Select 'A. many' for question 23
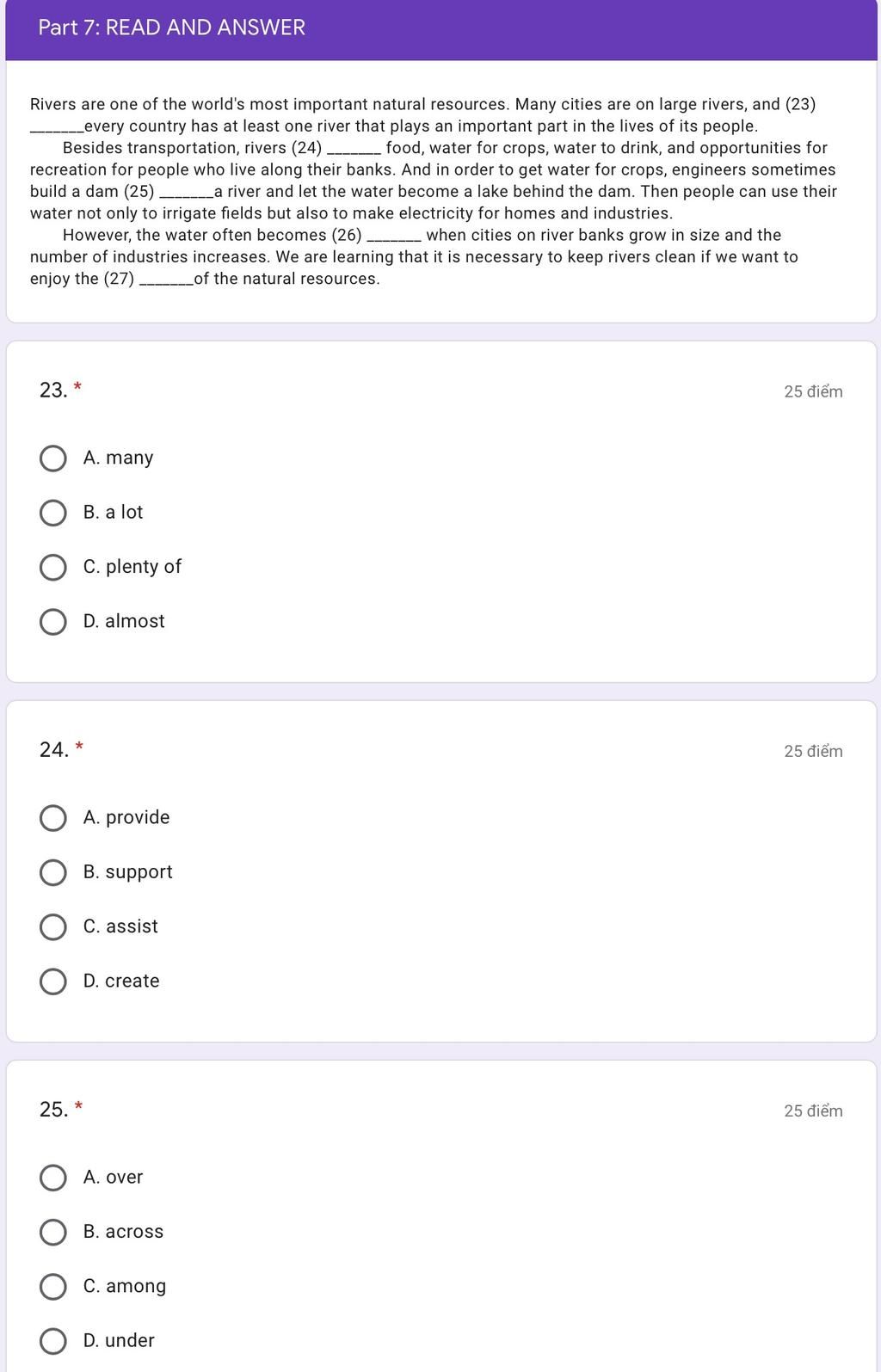Image resolution: width=881 pixels, height=1372 pixels. click(x=53, y=458)
